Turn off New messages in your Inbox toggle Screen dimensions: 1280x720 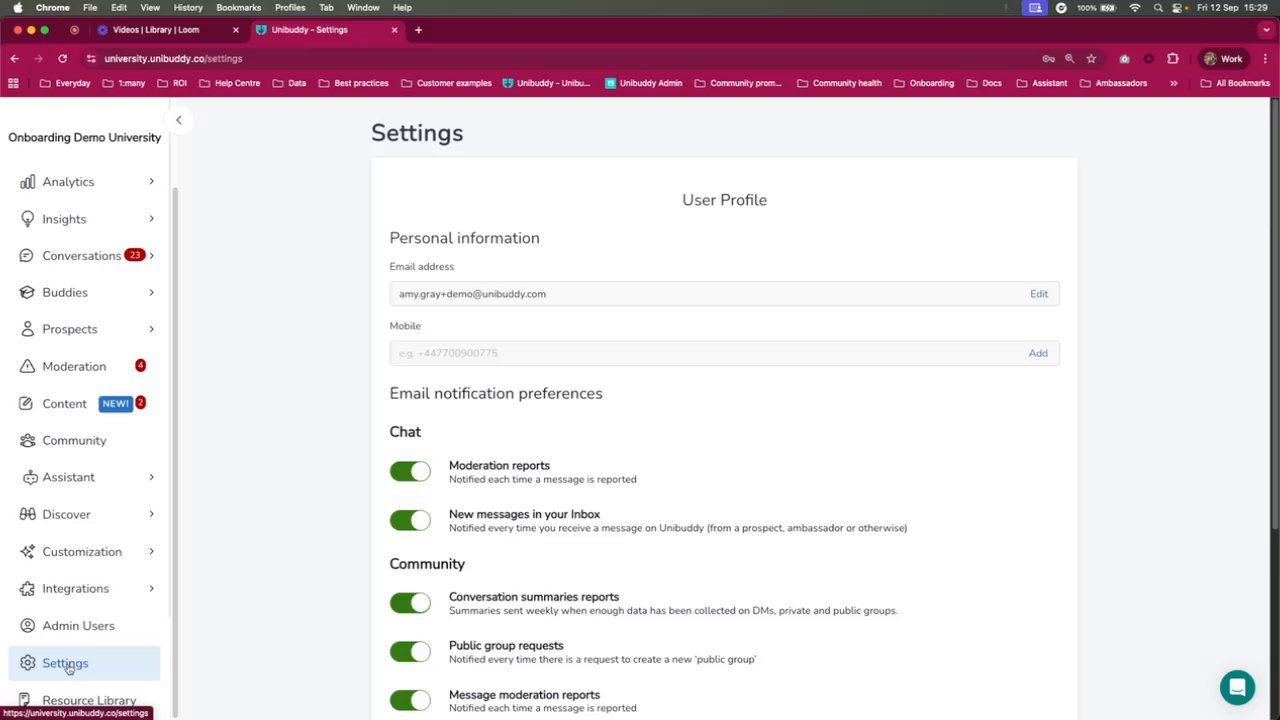(410, 520)
